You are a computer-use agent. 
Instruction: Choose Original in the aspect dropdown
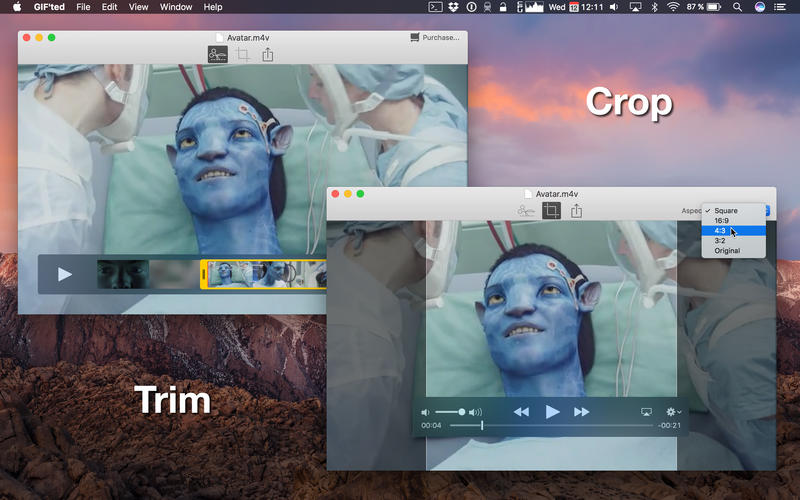pyautogui.click(x=727, y=251)
